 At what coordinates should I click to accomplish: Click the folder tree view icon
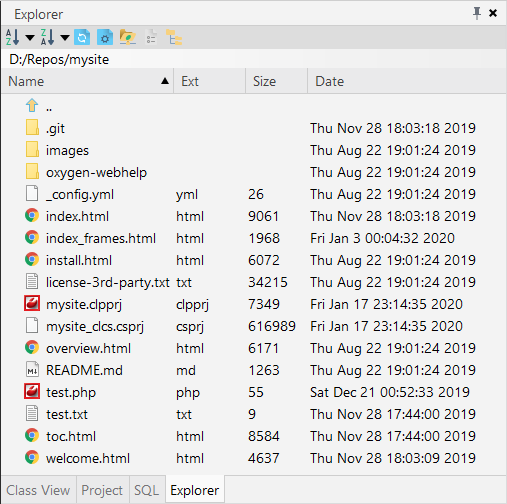pyautogui.click(x=174, y=37)
